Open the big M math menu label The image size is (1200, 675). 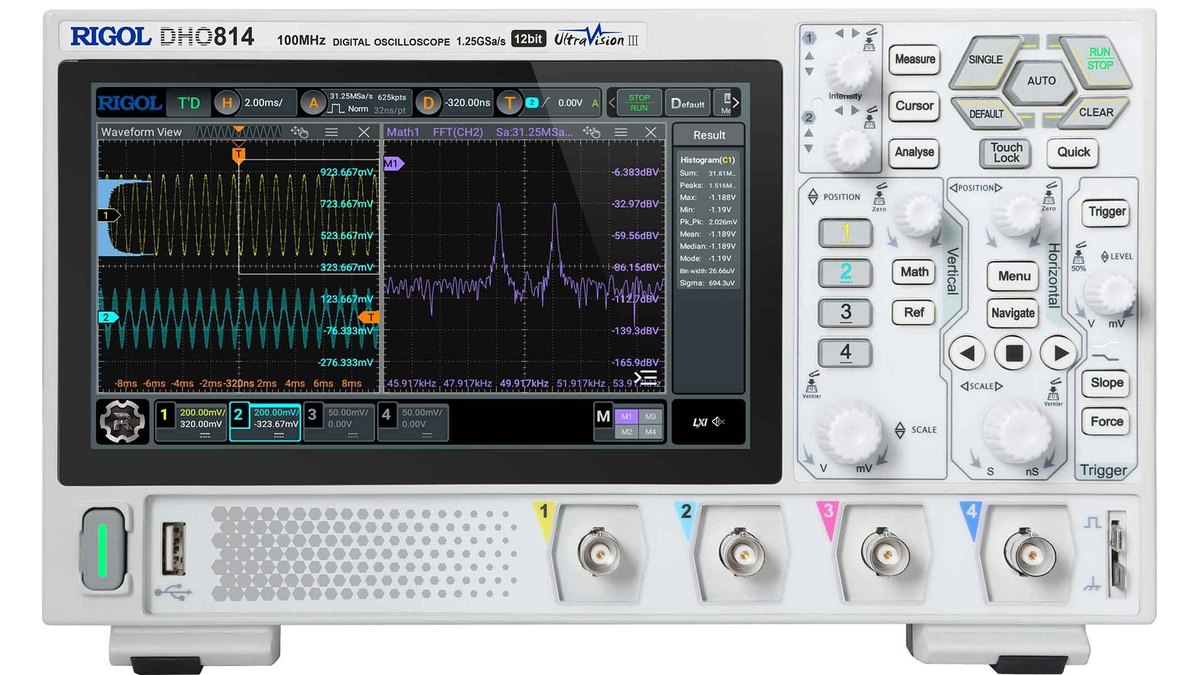(x=603, y=415)
